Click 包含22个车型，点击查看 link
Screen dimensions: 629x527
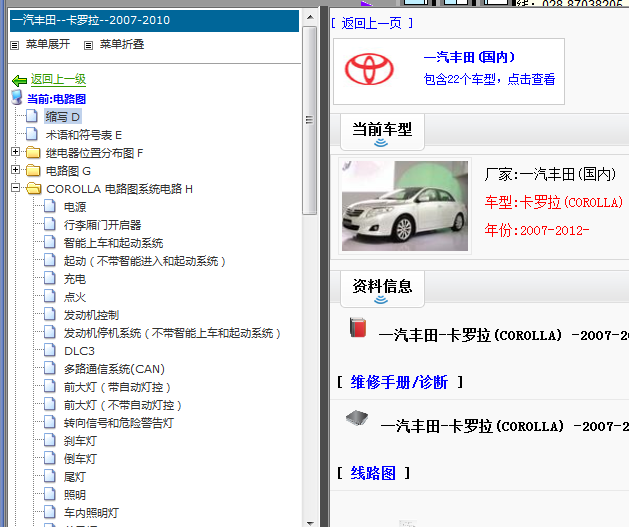[489, 79]
